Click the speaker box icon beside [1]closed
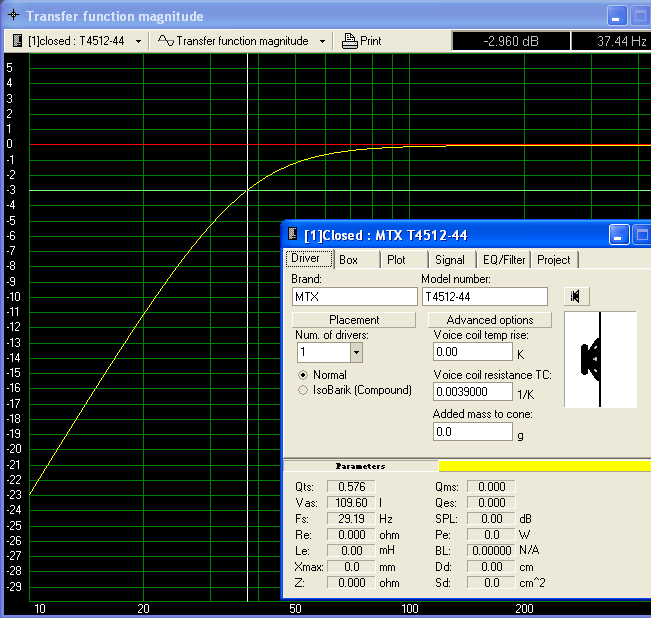The height and width of the screenshot is (618, 651). pyautogui.click(x=17, y=41)
